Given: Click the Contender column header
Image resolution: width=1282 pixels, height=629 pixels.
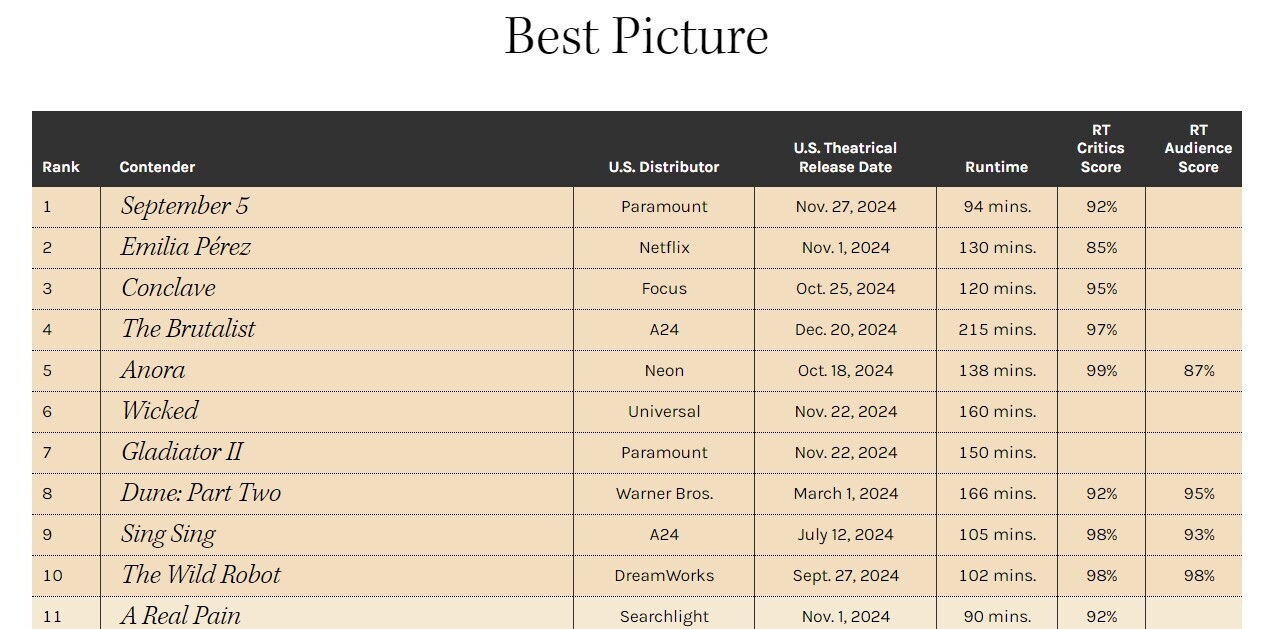Looking at the screenshot, I should point(157,167).
